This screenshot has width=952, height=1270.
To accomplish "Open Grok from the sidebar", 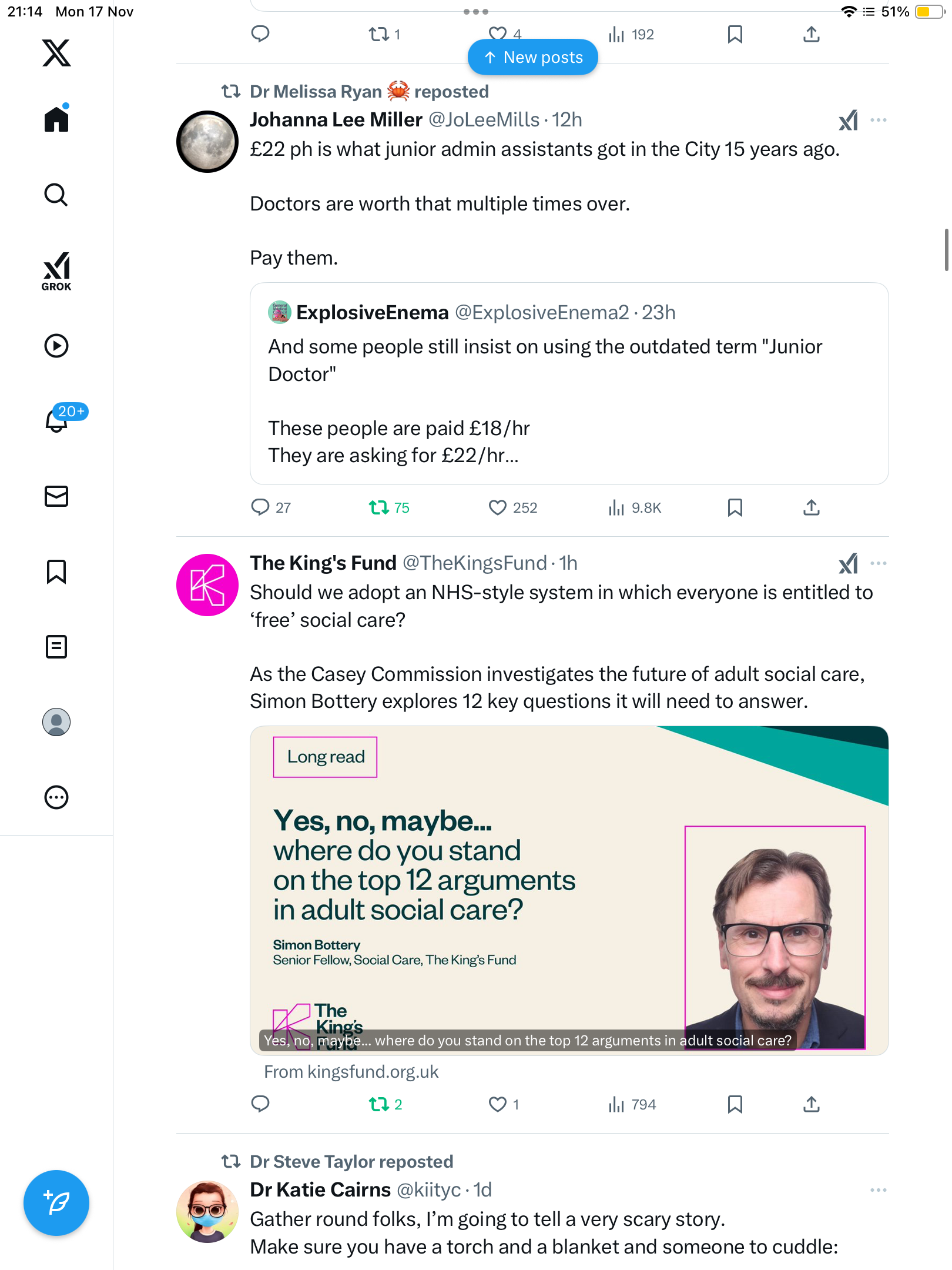I will [x=56, y=271].
